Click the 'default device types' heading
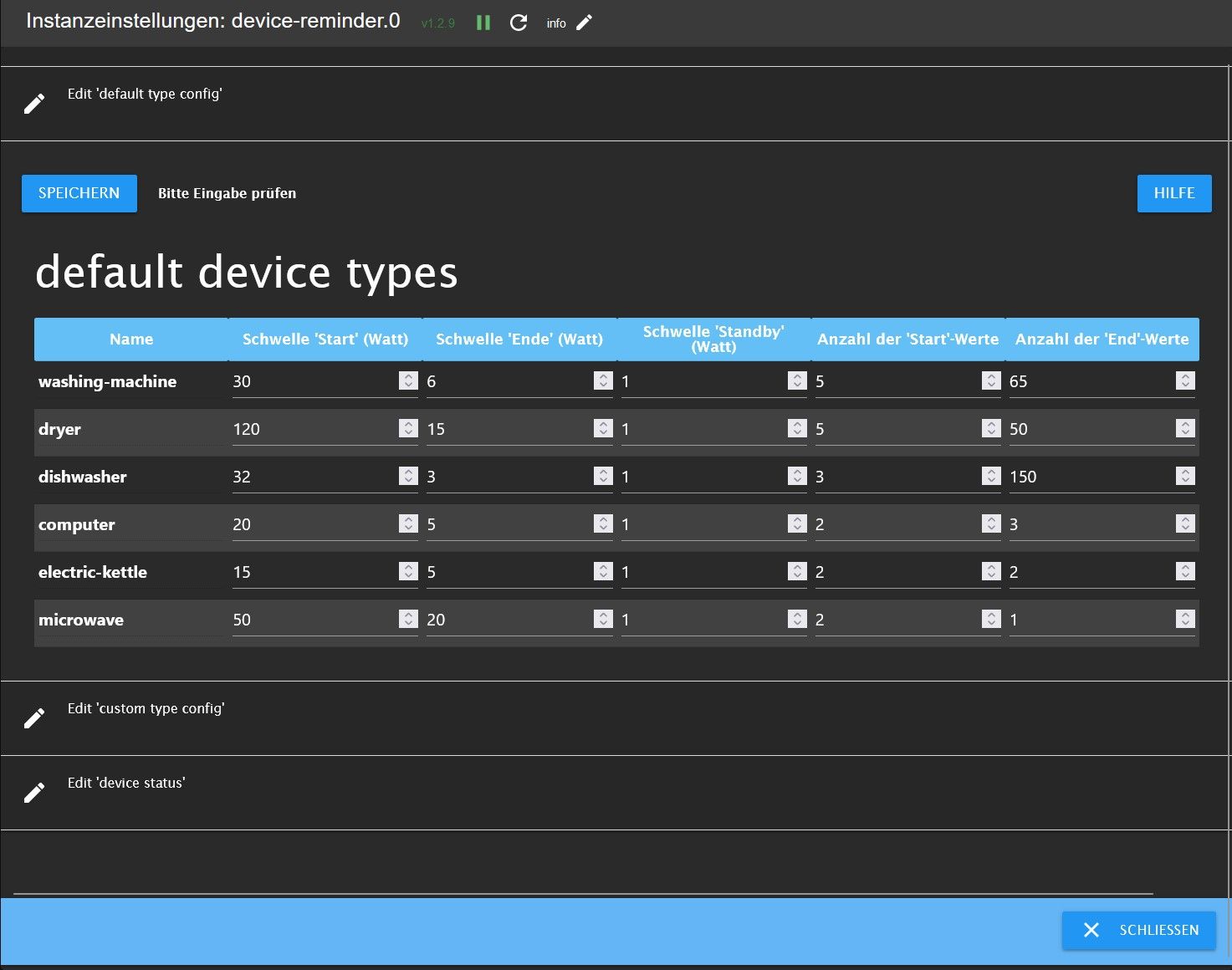The width and height of the screenshot is (1232, 970). coord(247,272)
